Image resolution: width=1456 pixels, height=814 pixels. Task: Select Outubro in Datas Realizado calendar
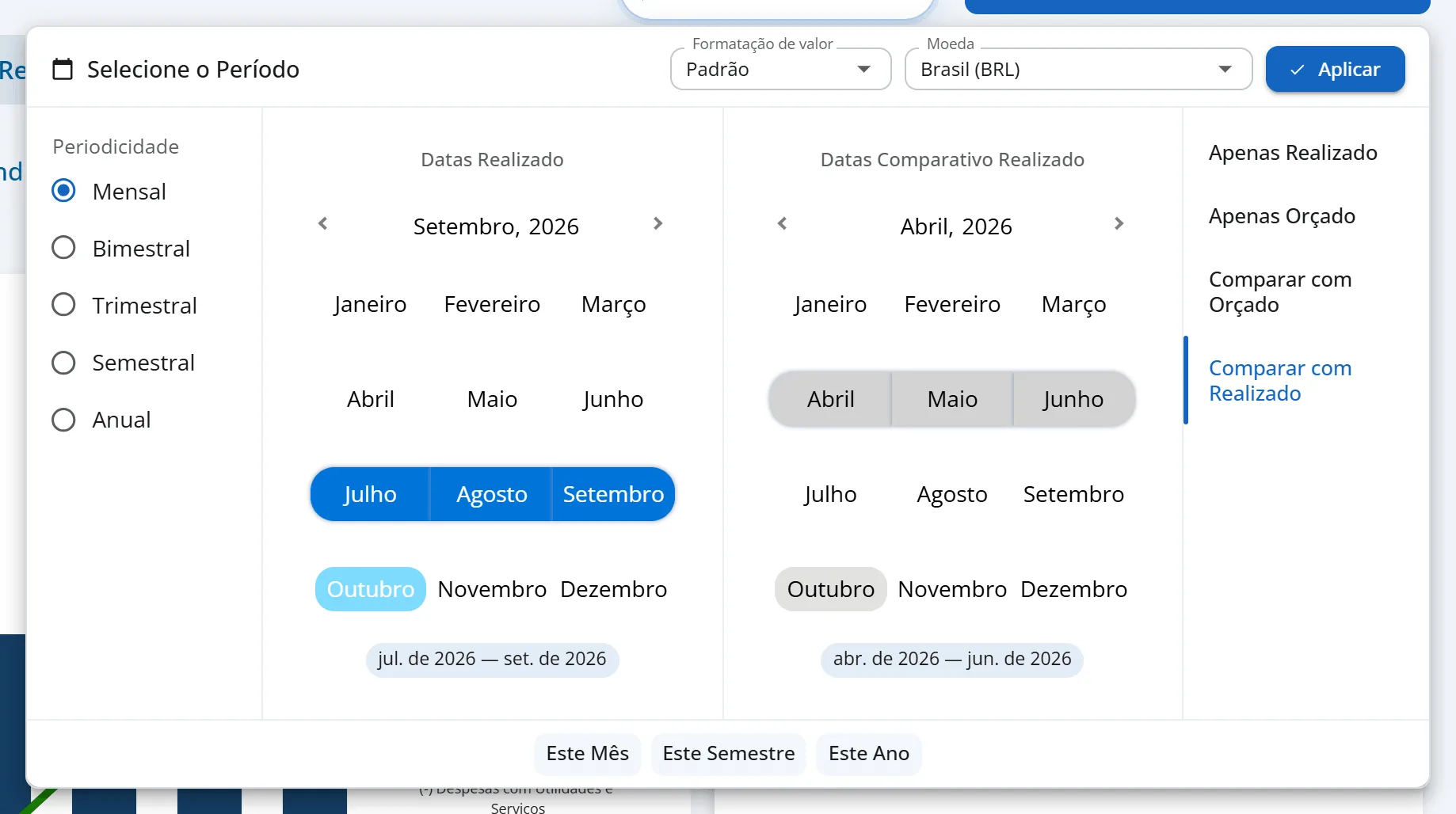pos(371,589)
